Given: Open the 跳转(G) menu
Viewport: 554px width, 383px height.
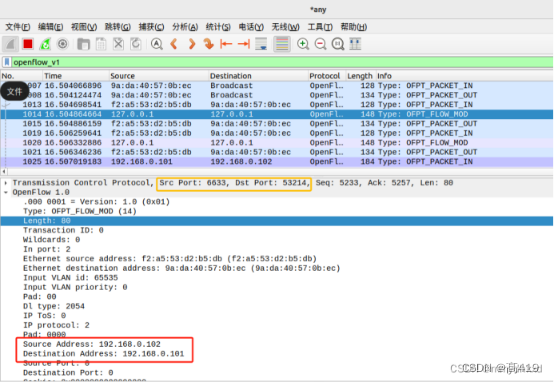Looking at the screenshot, I should pyautogui.click(x=118, y=27).
